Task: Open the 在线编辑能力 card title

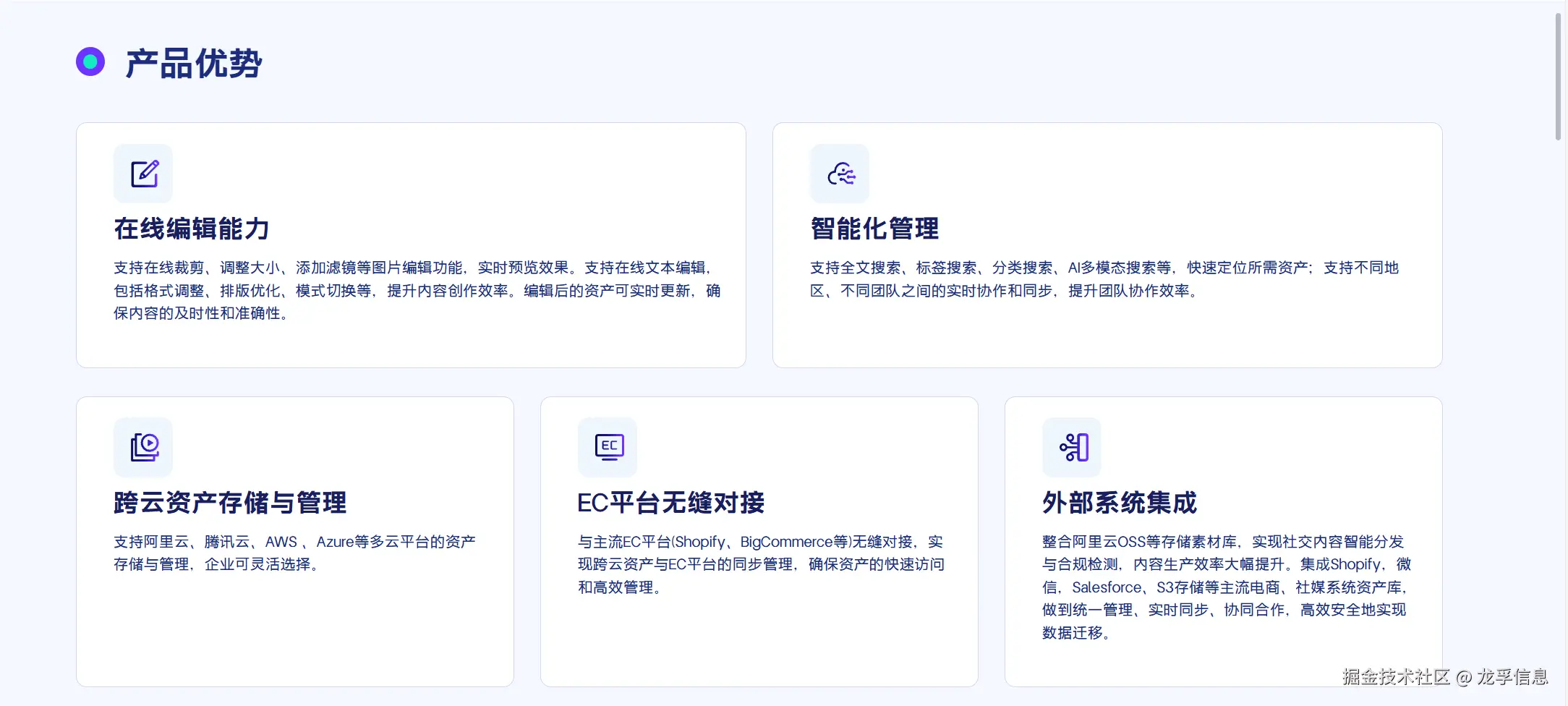Action: coord(191,228)
